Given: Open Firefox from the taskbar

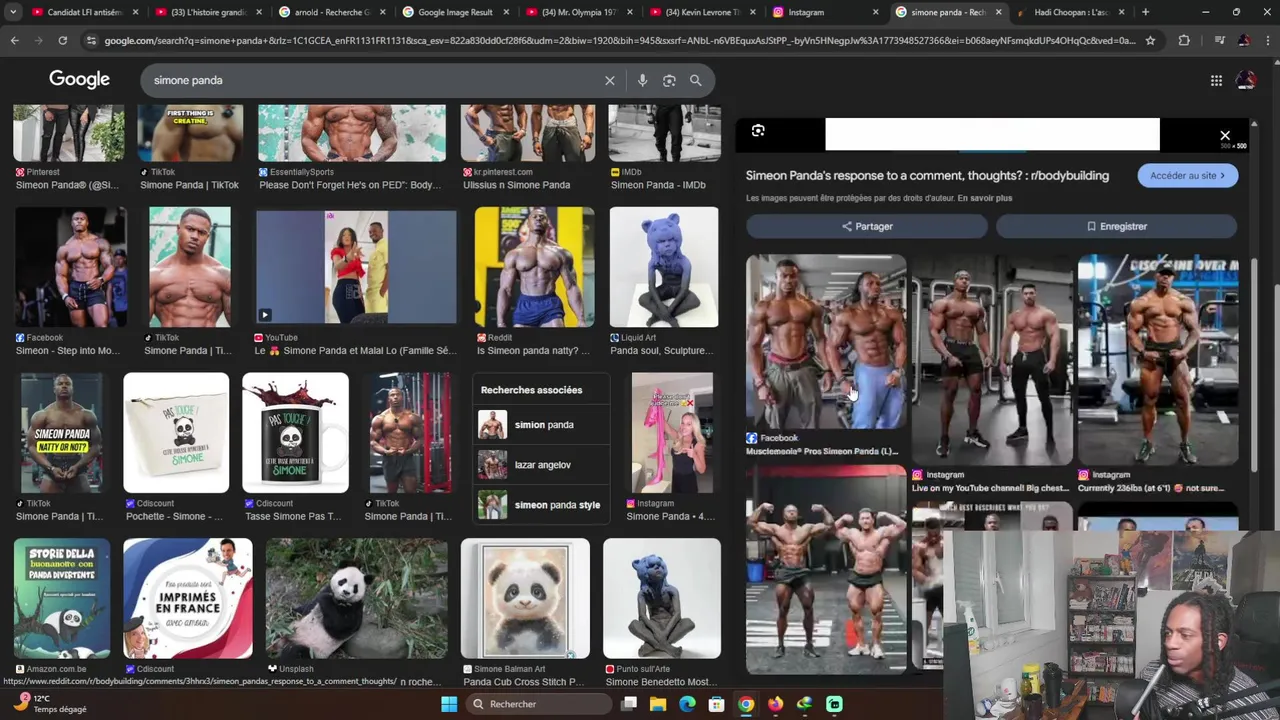Looking at the screenshot, I should pos(775,704).
